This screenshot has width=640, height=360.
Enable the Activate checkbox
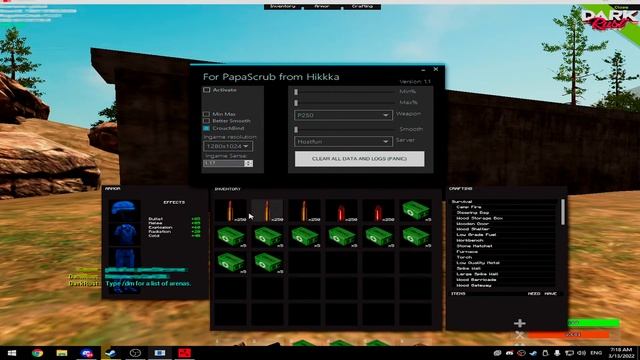click(x=207, y=90)
